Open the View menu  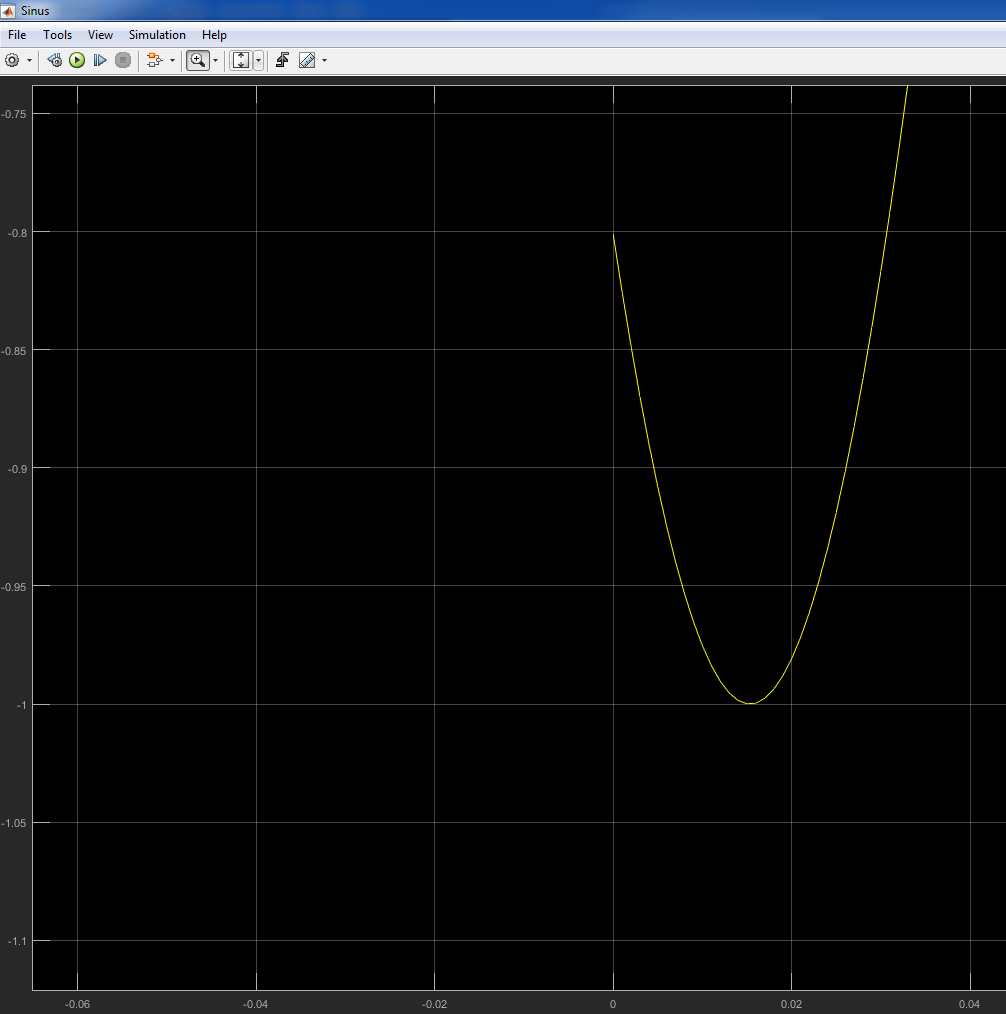(x=100, y=35)
